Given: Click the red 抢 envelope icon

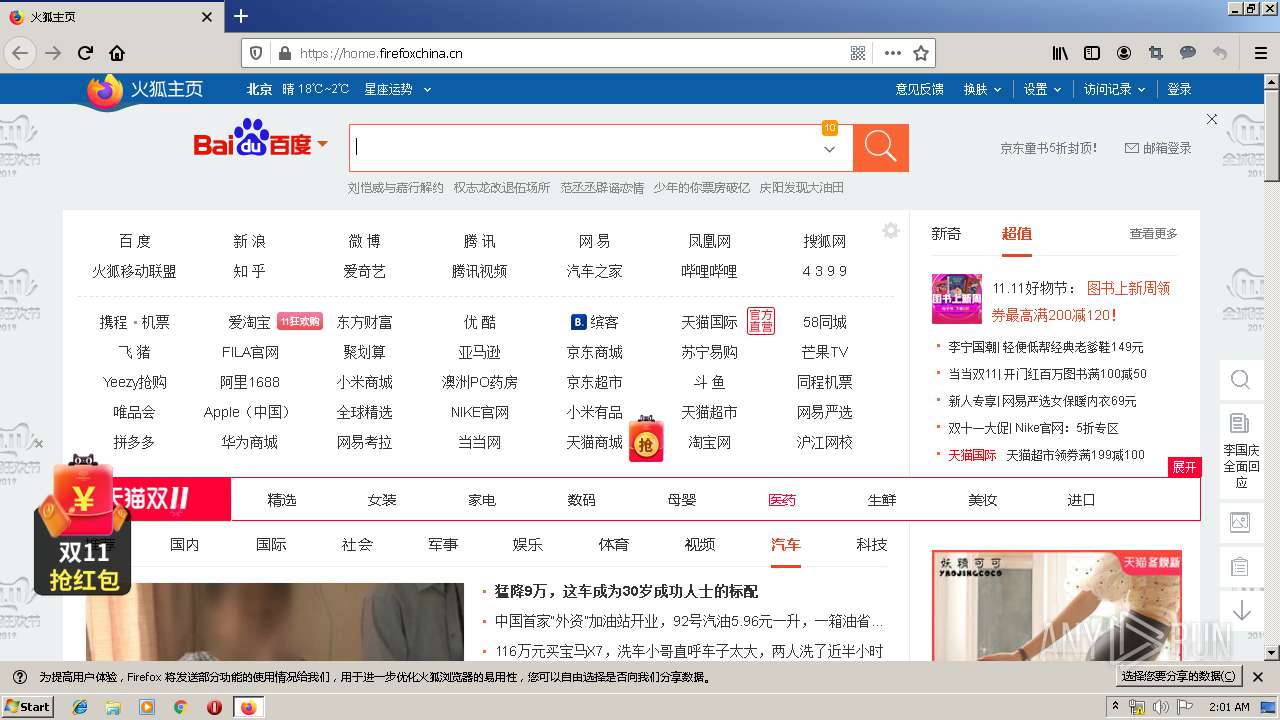Looking at the screenshot, I should pos(646,439).
